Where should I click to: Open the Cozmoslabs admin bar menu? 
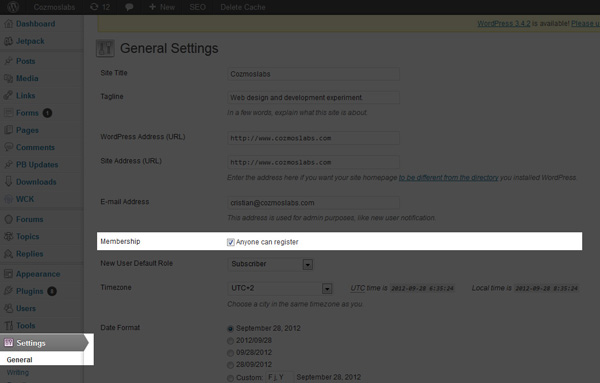54,7
